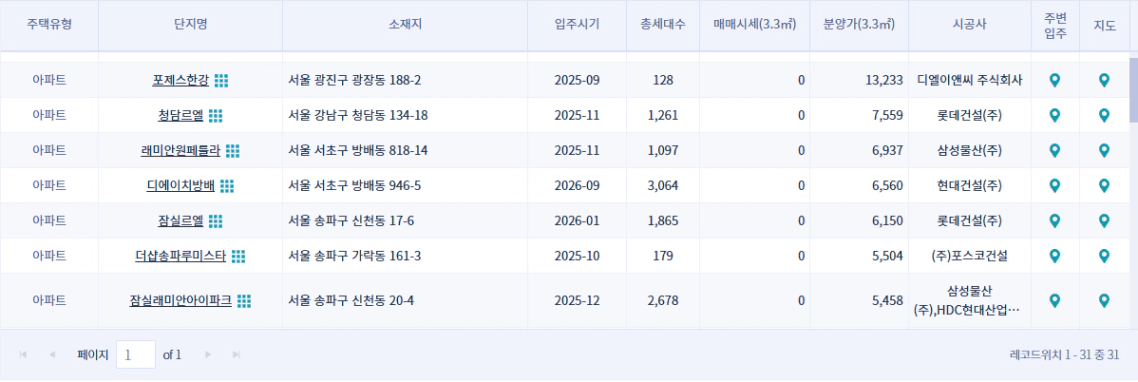
Task: Click the 2,678 총세대수 cell
Action: [663, 301]
